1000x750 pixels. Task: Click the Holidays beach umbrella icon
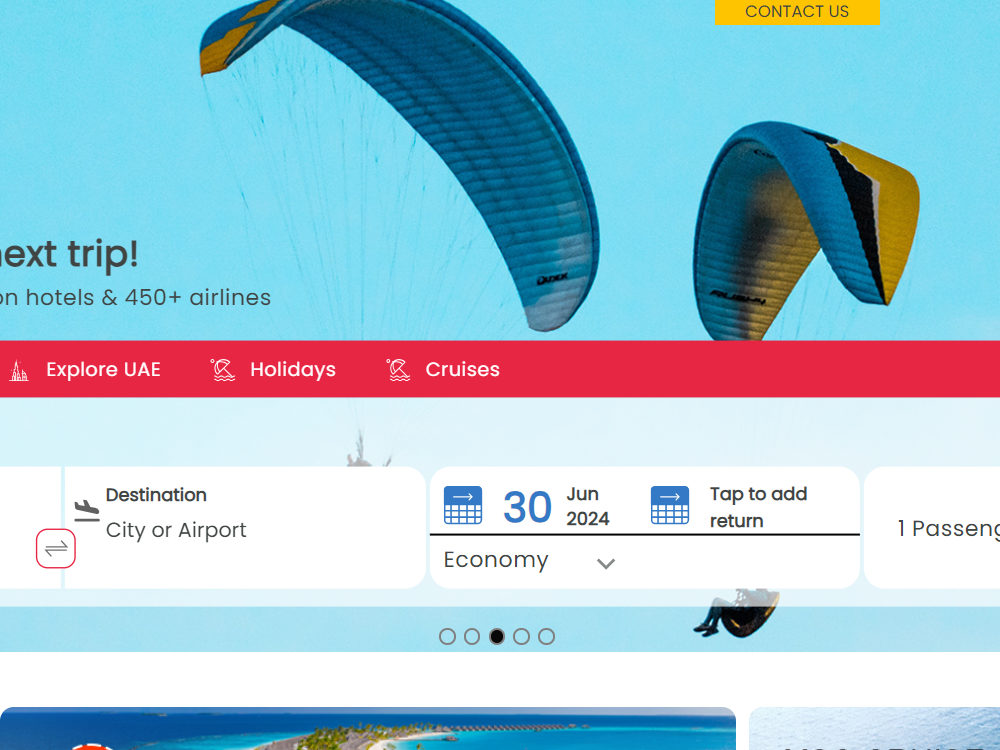223,370
